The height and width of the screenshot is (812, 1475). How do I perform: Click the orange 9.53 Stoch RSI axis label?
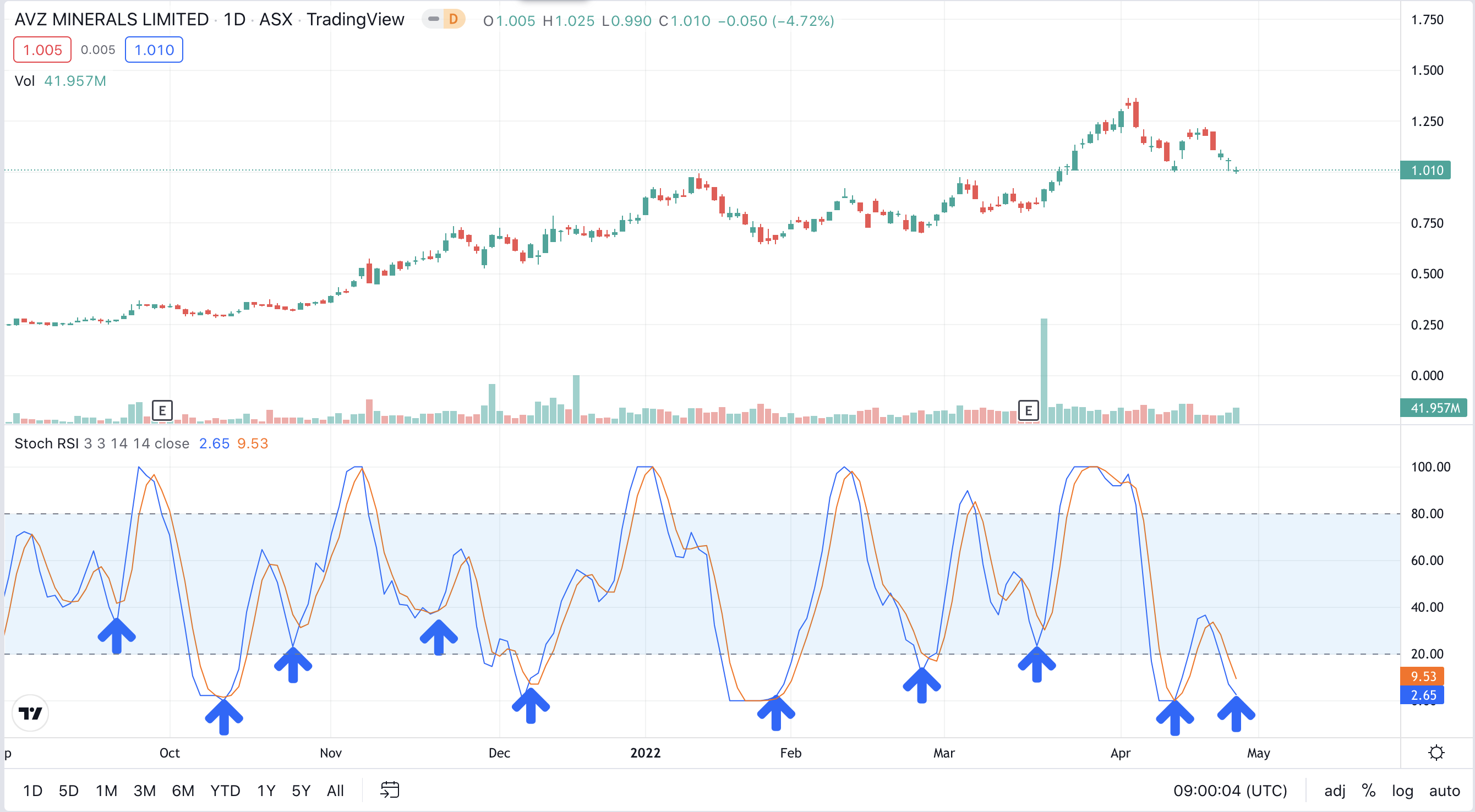click(x=1422, y=676)
